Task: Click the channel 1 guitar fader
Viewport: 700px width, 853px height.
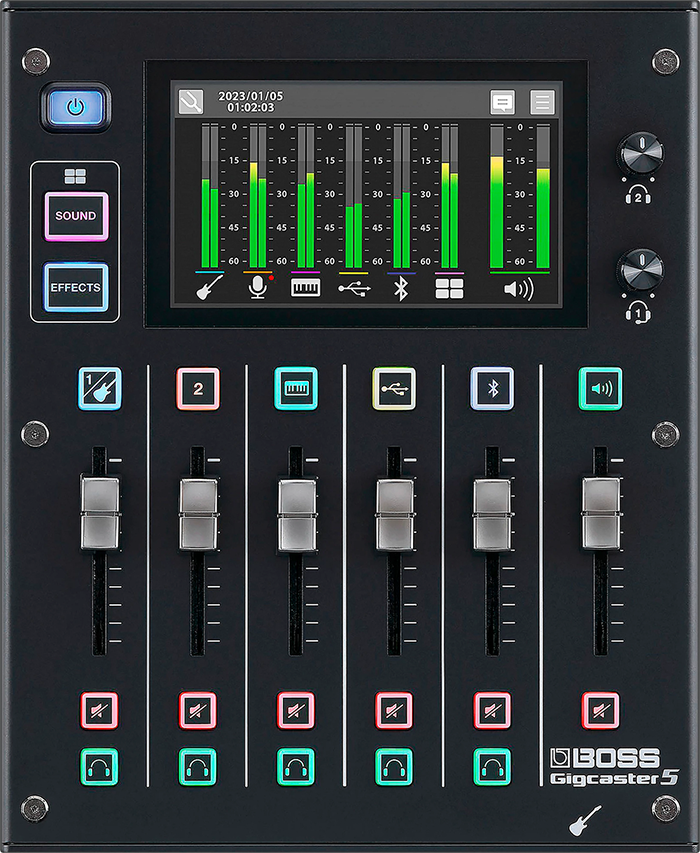Action: click(100, 514)
